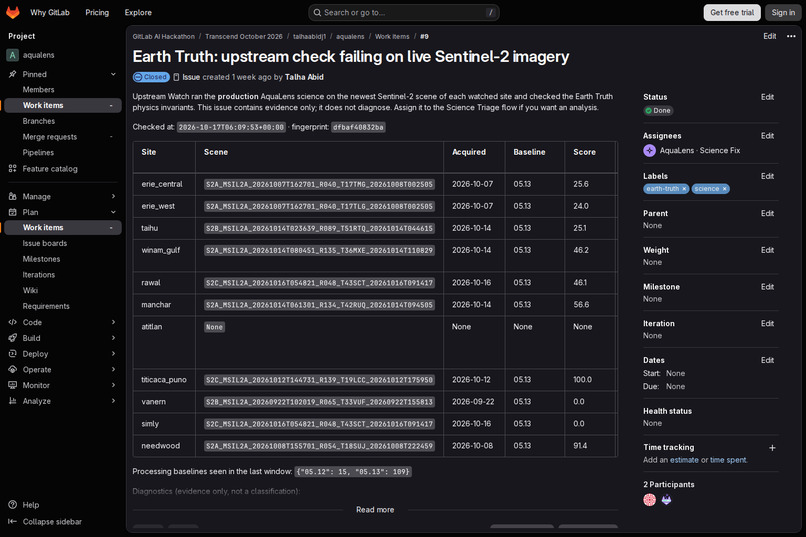Screen dimensions: 806x537
Task: Click the time spent link
Action: pos(728,460)
